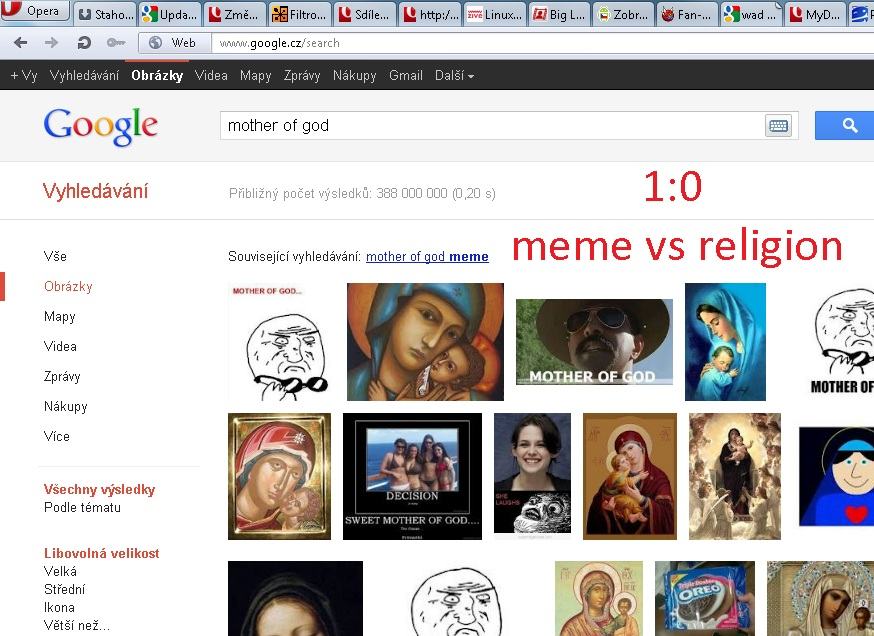Open the DECISION demotivational poster thumbnail
The image size is (874, 636).
[x=412, y=476]
